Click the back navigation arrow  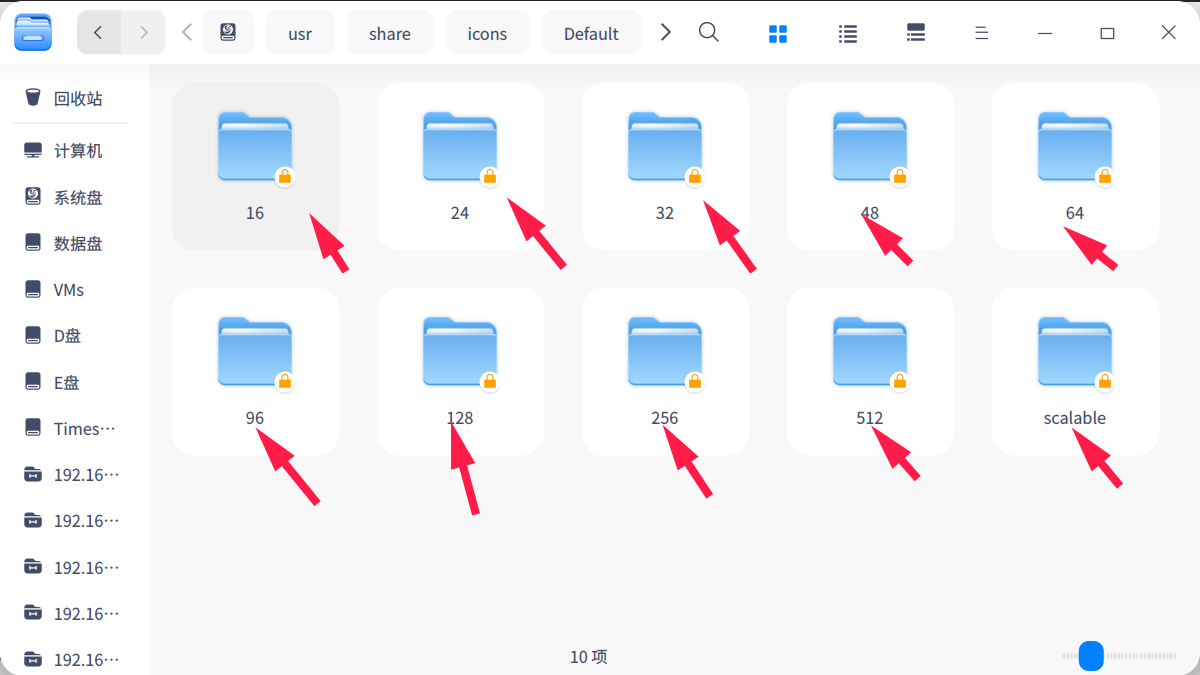98,32
